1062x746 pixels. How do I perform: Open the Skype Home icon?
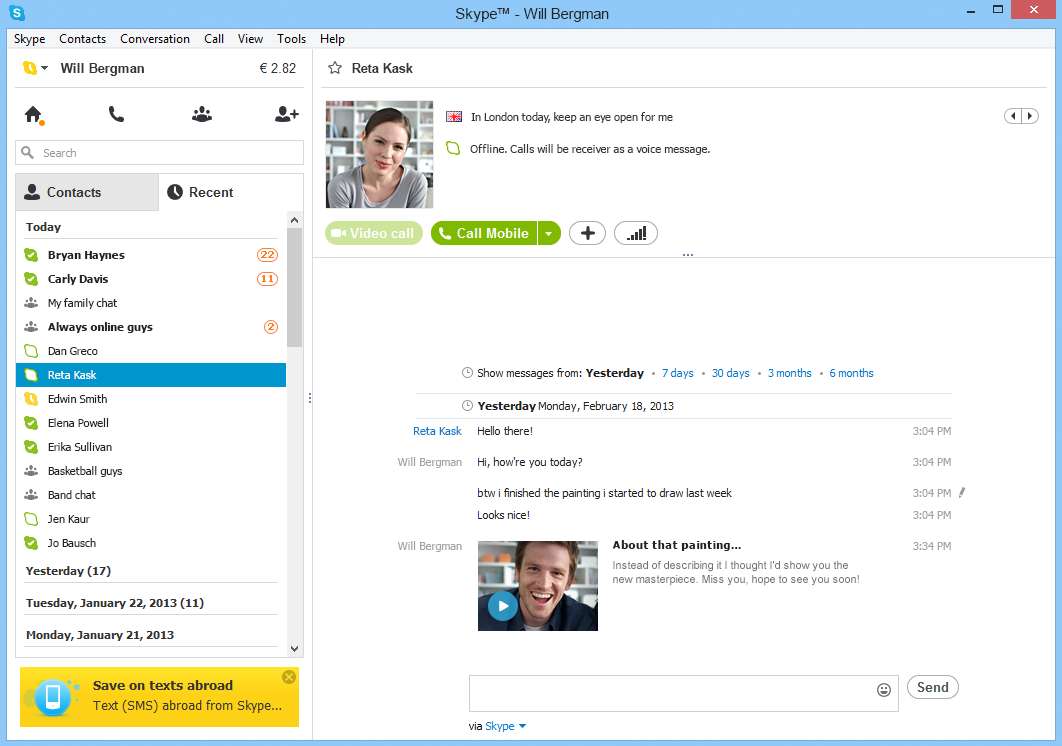(34, 115)
